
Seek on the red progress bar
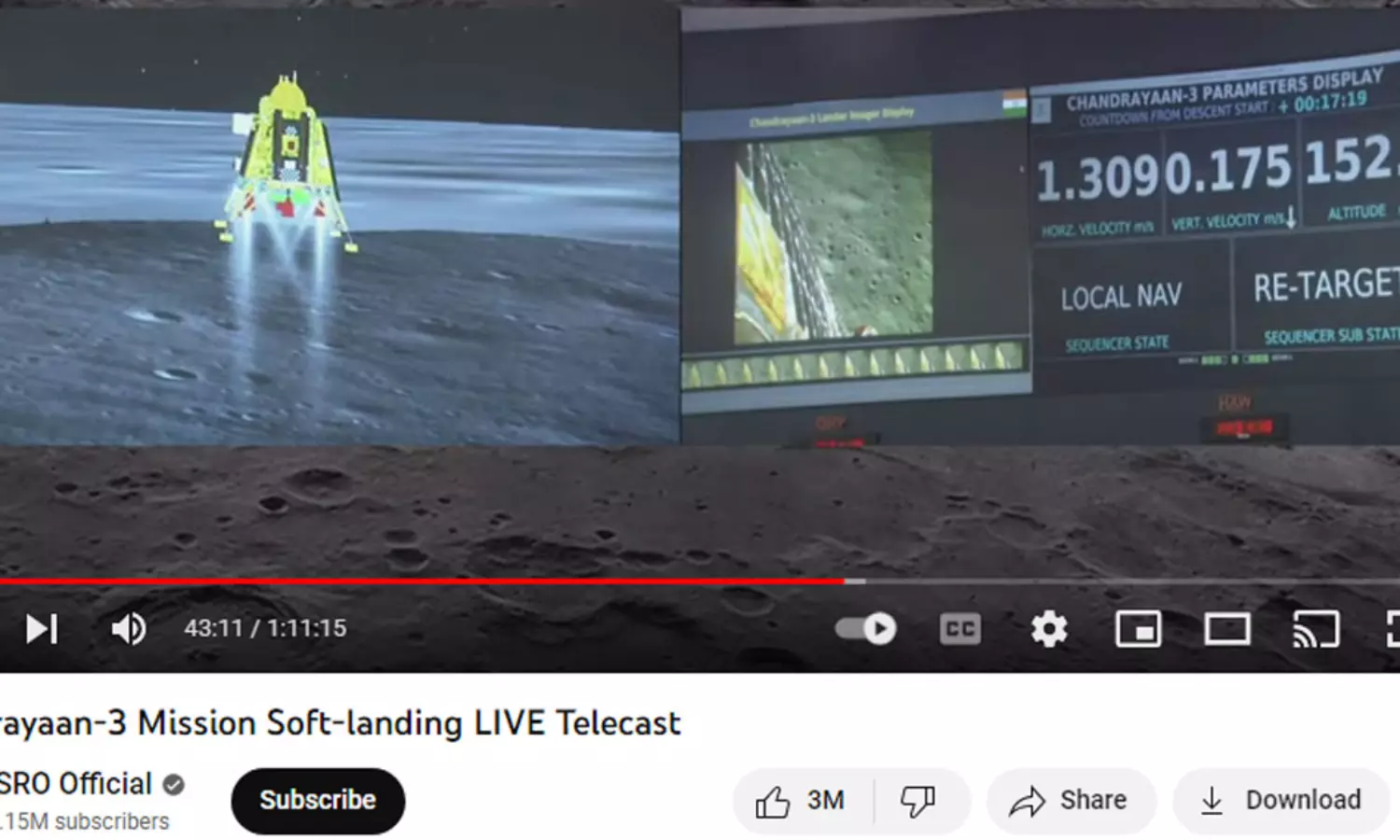pyautogui.click(x=422, y=581)
